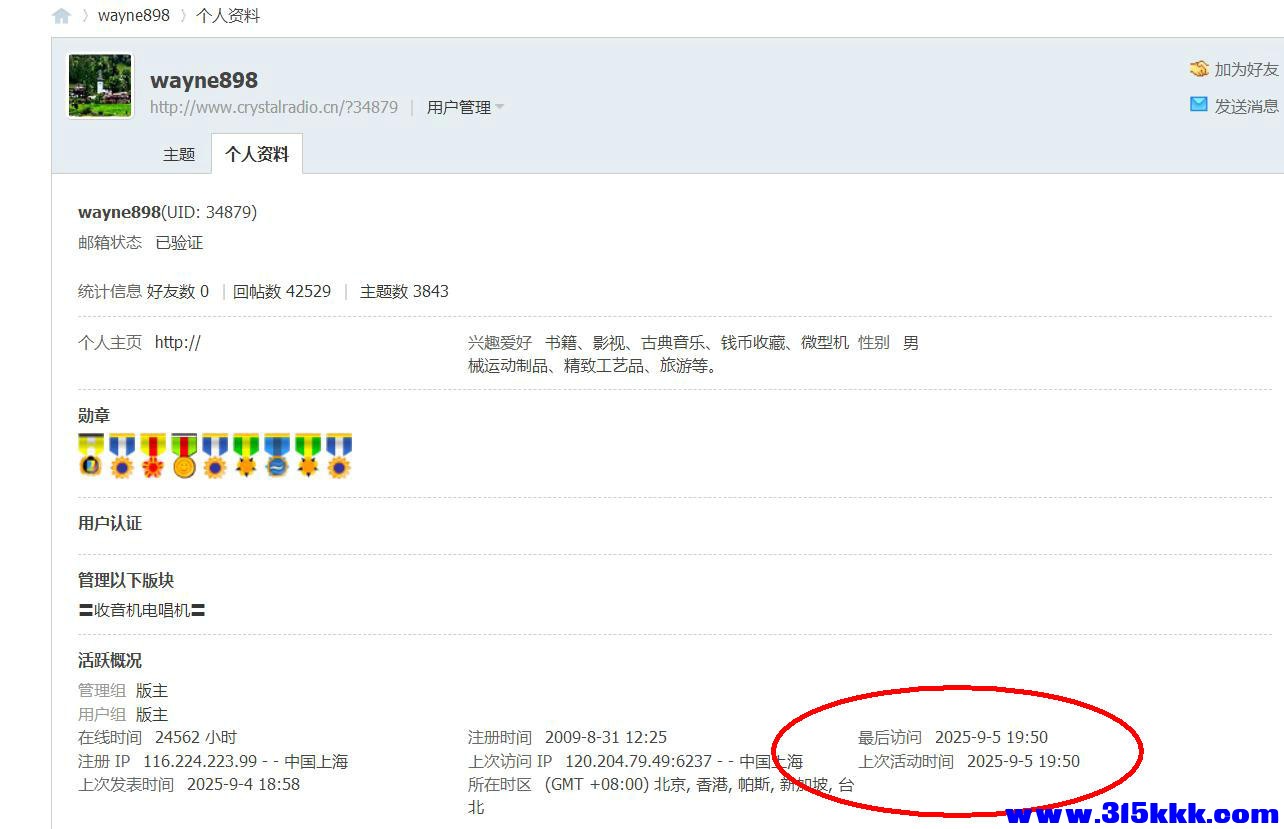Open the 个人主页 http:// link
Image resolution: width=1284 pixels, height=829 pixels.
coord(178,343)
